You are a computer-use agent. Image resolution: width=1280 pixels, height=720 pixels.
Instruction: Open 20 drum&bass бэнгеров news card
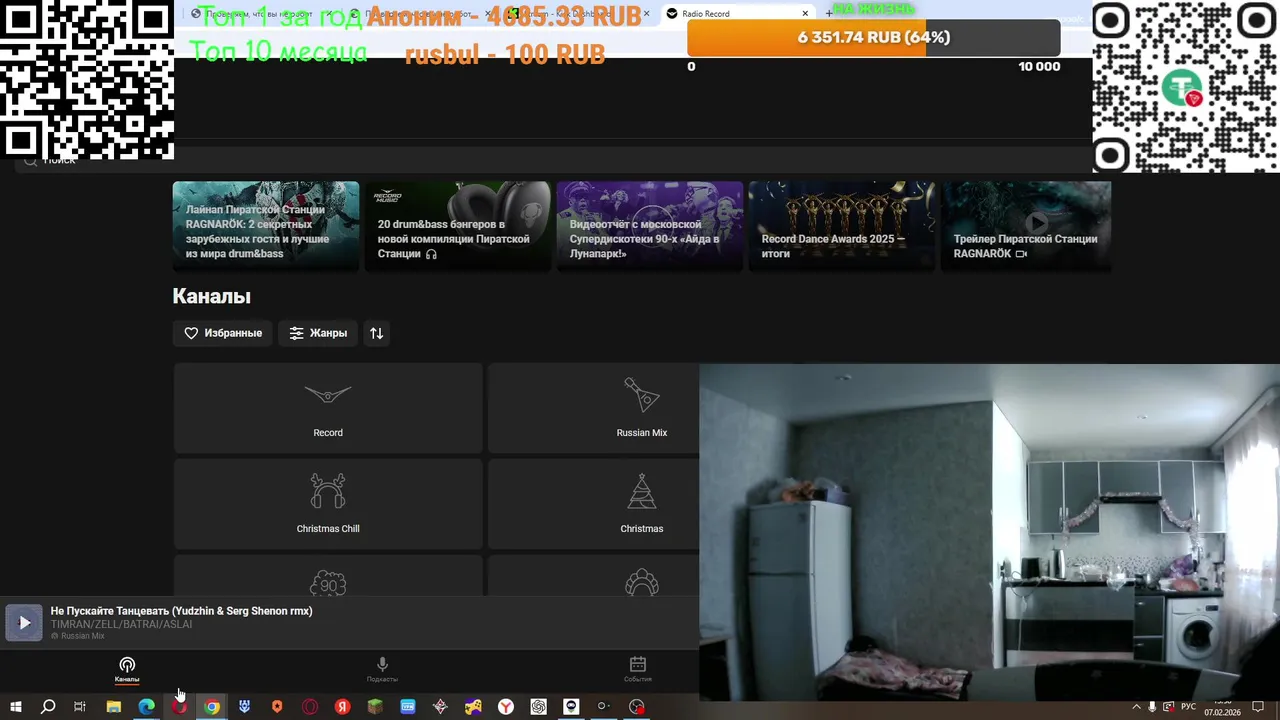458,226
